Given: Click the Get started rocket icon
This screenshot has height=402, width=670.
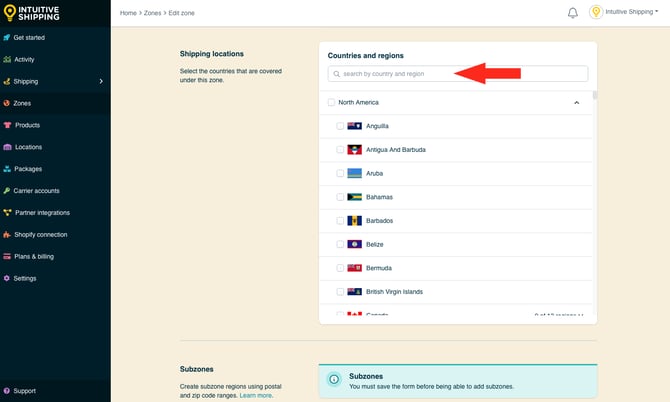Looking at the screenshot, I should pos(7,38).
